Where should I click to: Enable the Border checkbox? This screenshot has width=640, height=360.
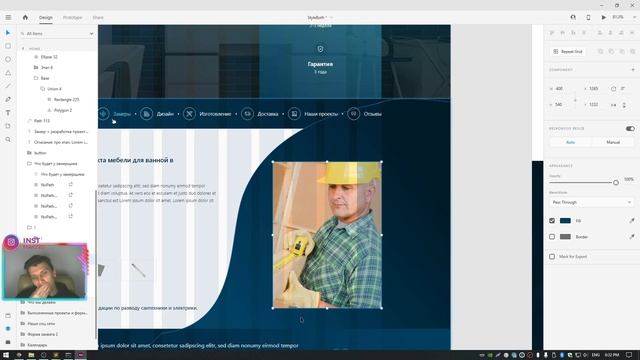552,237
